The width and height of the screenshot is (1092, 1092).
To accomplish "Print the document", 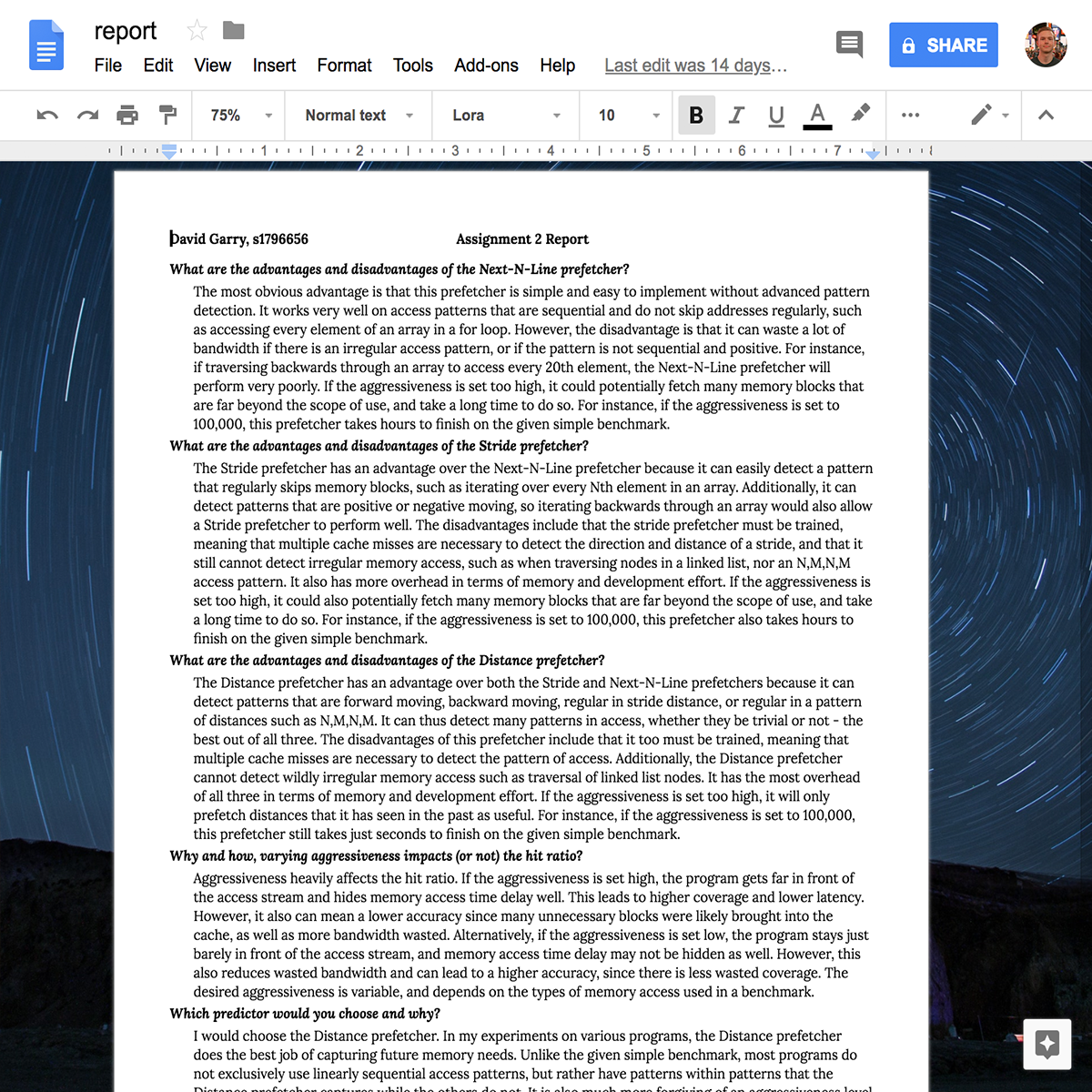I will click(127, 116).
